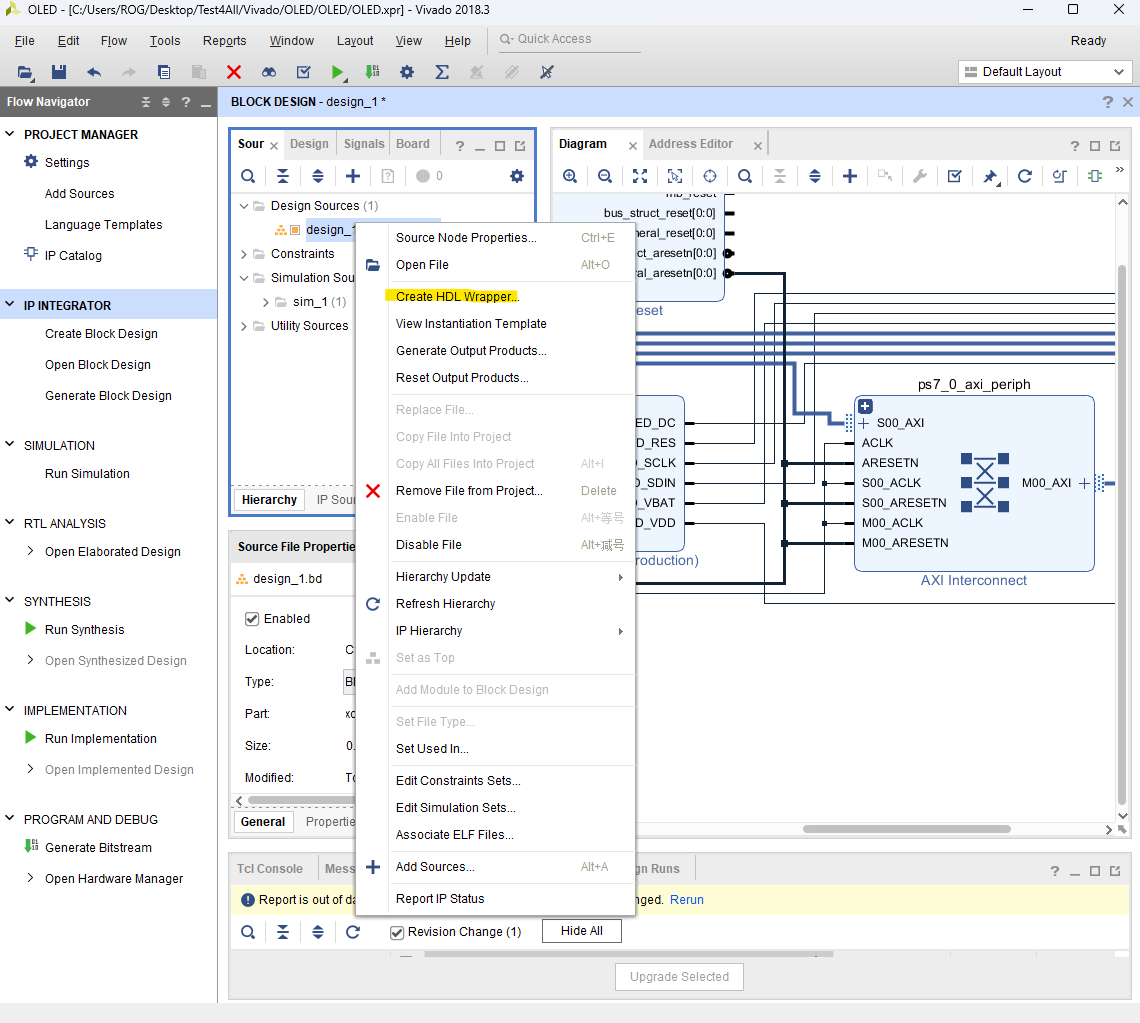Click Create Block Design link
This screenshot has width=1140, height=1023.
[x=101, y=334]
